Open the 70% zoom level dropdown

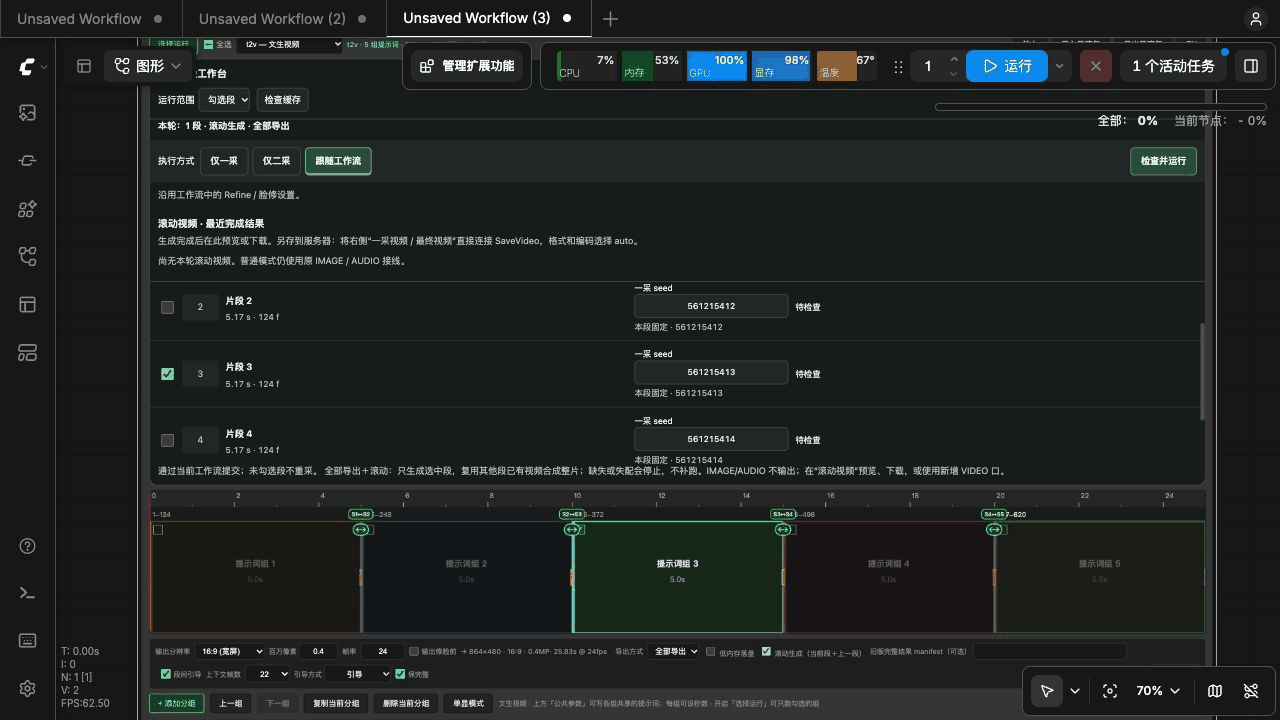[x=1158, y=691]
